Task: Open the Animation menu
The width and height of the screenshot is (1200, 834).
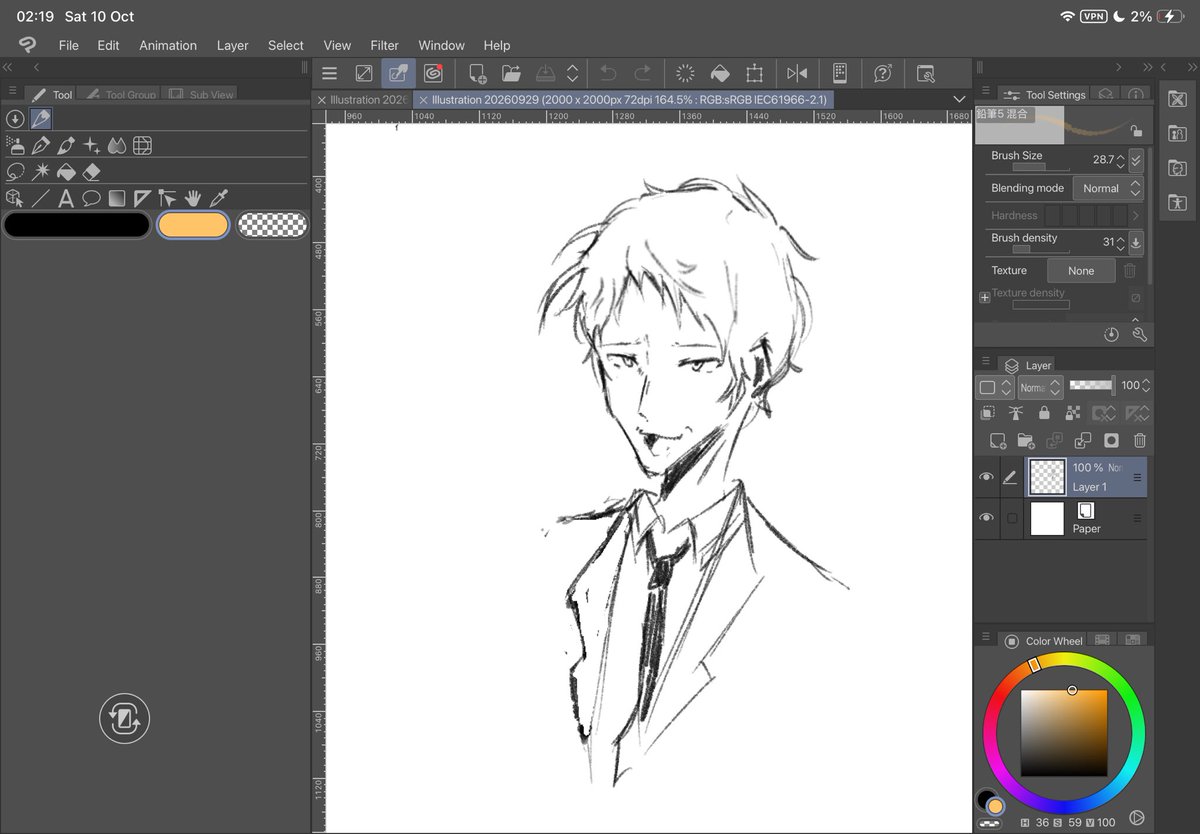Action: (x=168, y=45)
